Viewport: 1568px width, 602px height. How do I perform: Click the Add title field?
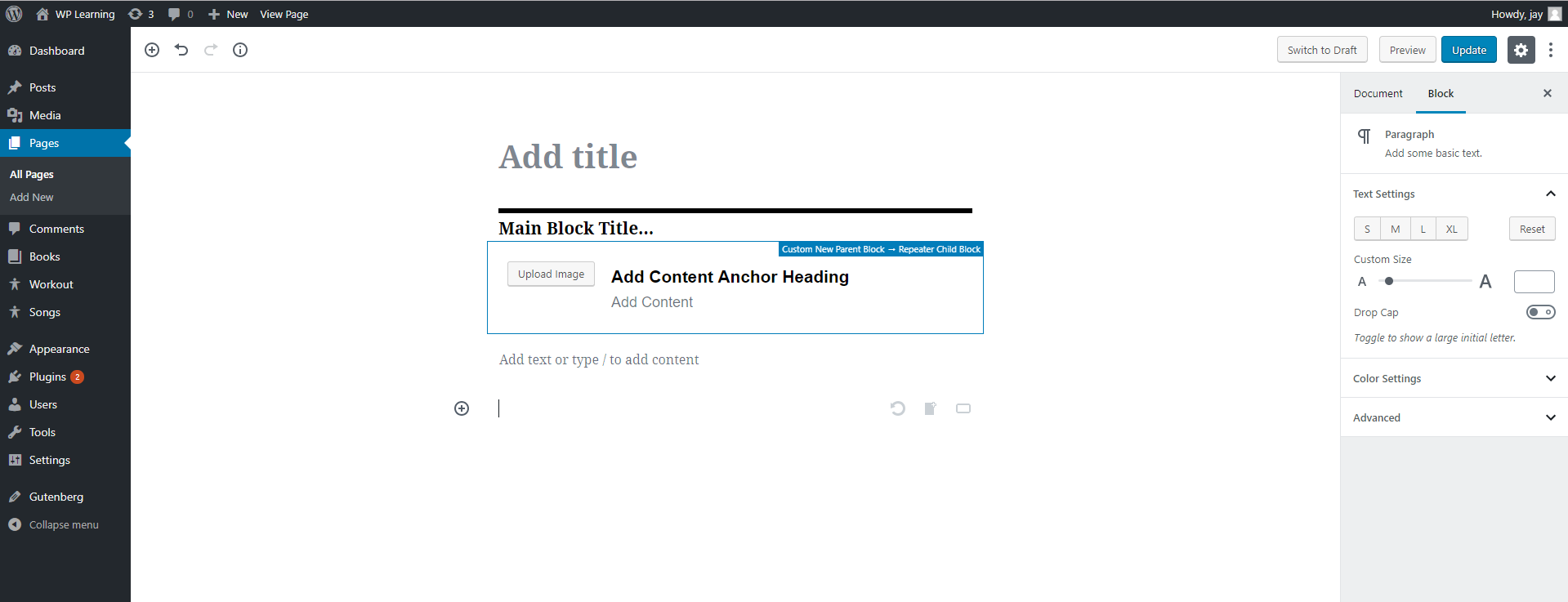pyautogui.click(x=735, y=157)
